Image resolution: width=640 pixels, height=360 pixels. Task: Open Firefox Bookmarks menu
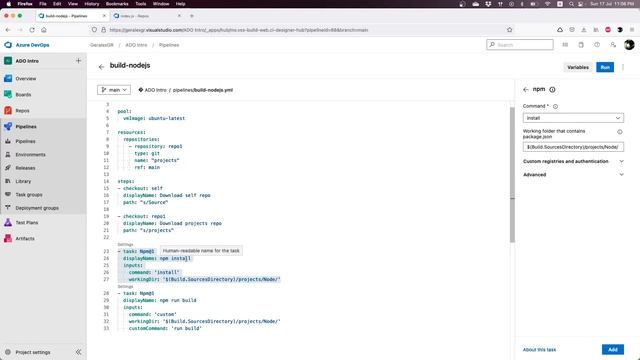click(x=117, y=4)
